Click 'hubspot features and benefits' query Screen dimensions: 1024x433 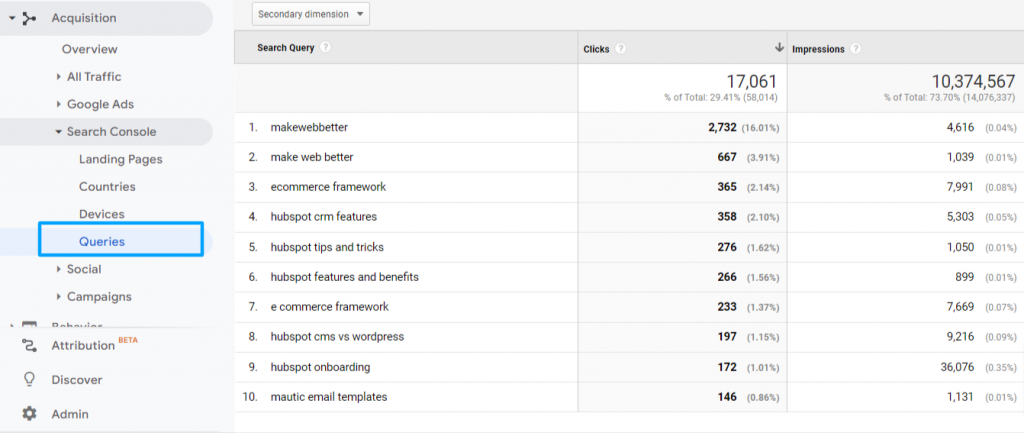tap(344, 277)
